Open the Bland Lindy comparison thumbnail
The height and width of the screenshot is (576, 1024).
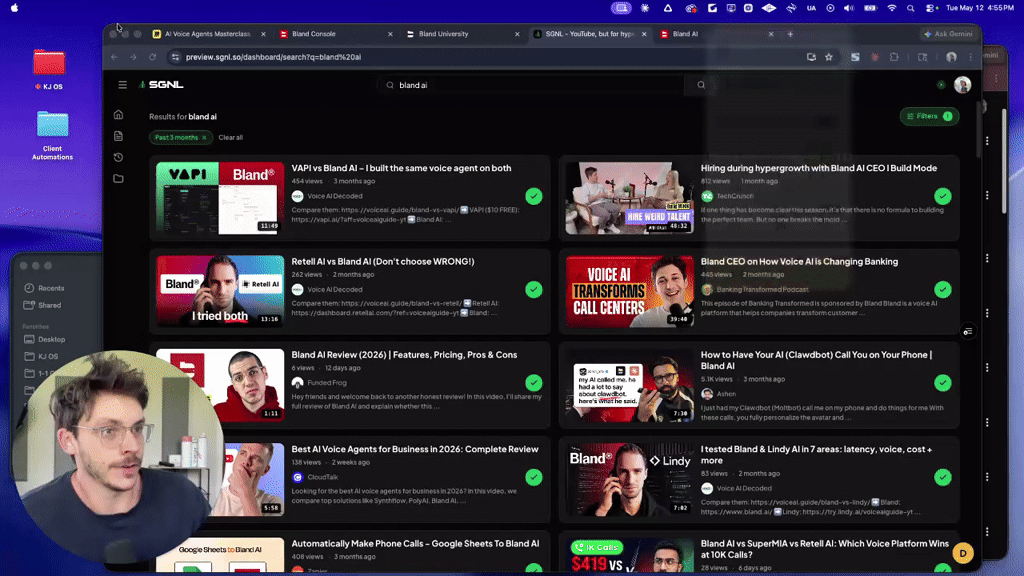[x=629, y=479]
